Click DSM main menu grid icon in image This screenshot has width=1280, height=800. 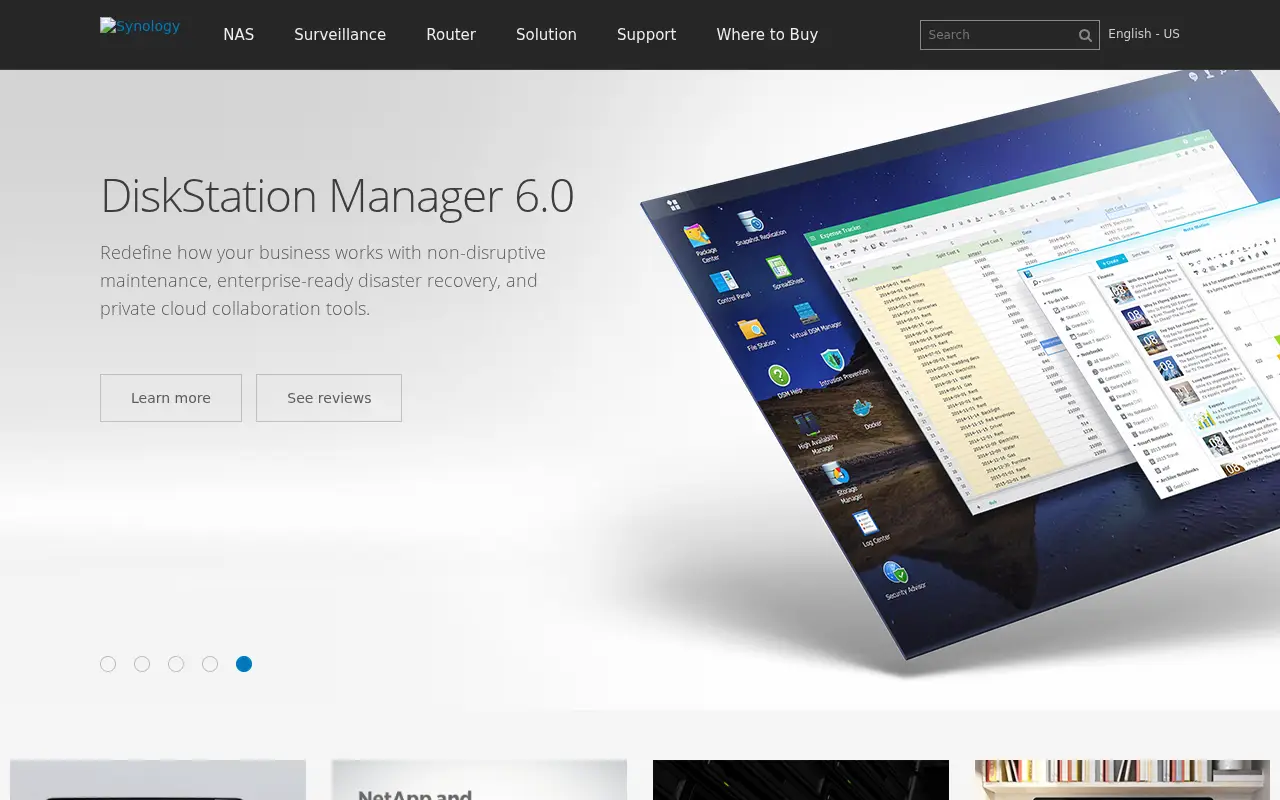[674, 205]
